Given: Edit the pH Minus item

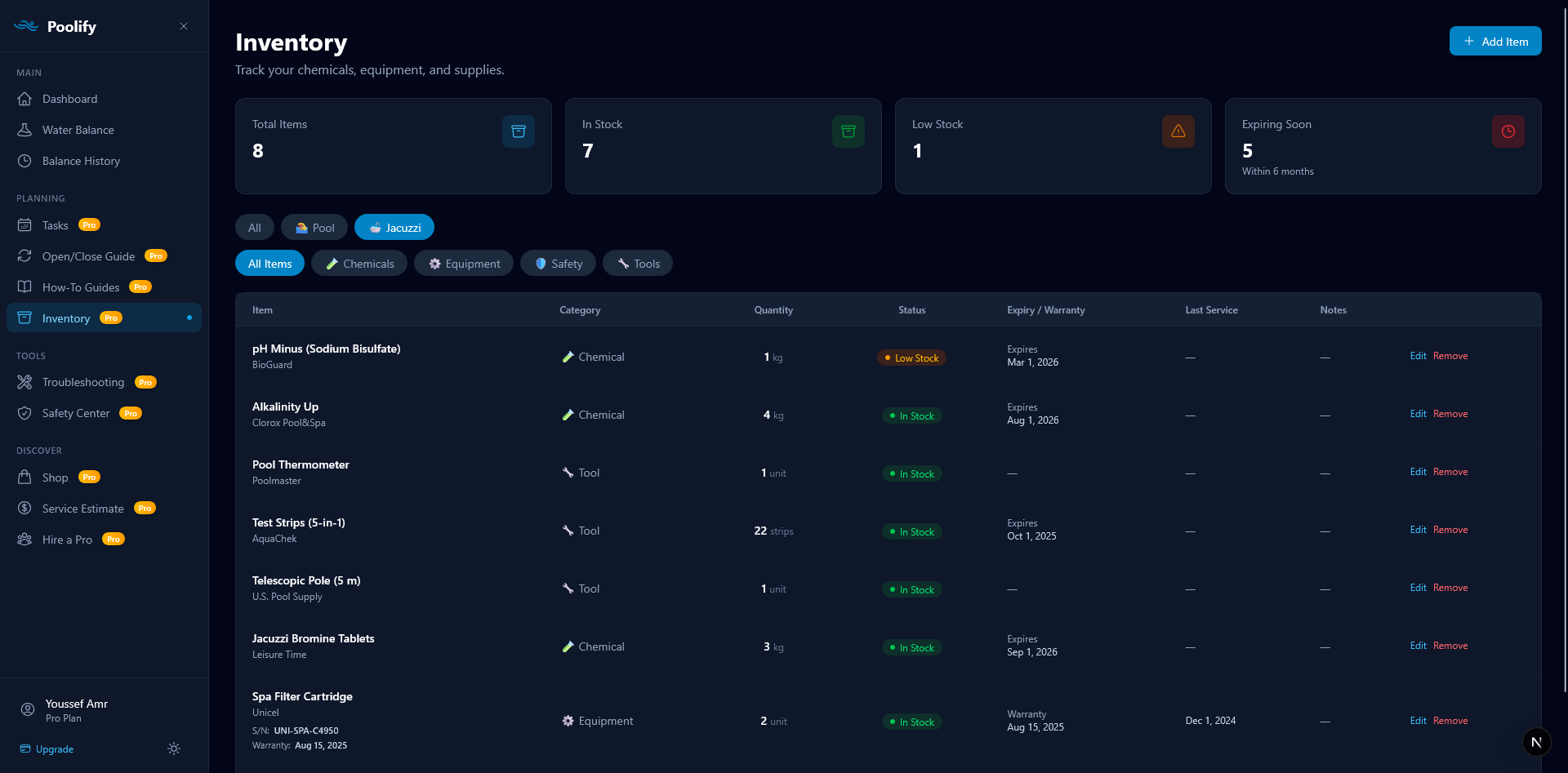Looking at the screenshot, I should (1418, 356).
